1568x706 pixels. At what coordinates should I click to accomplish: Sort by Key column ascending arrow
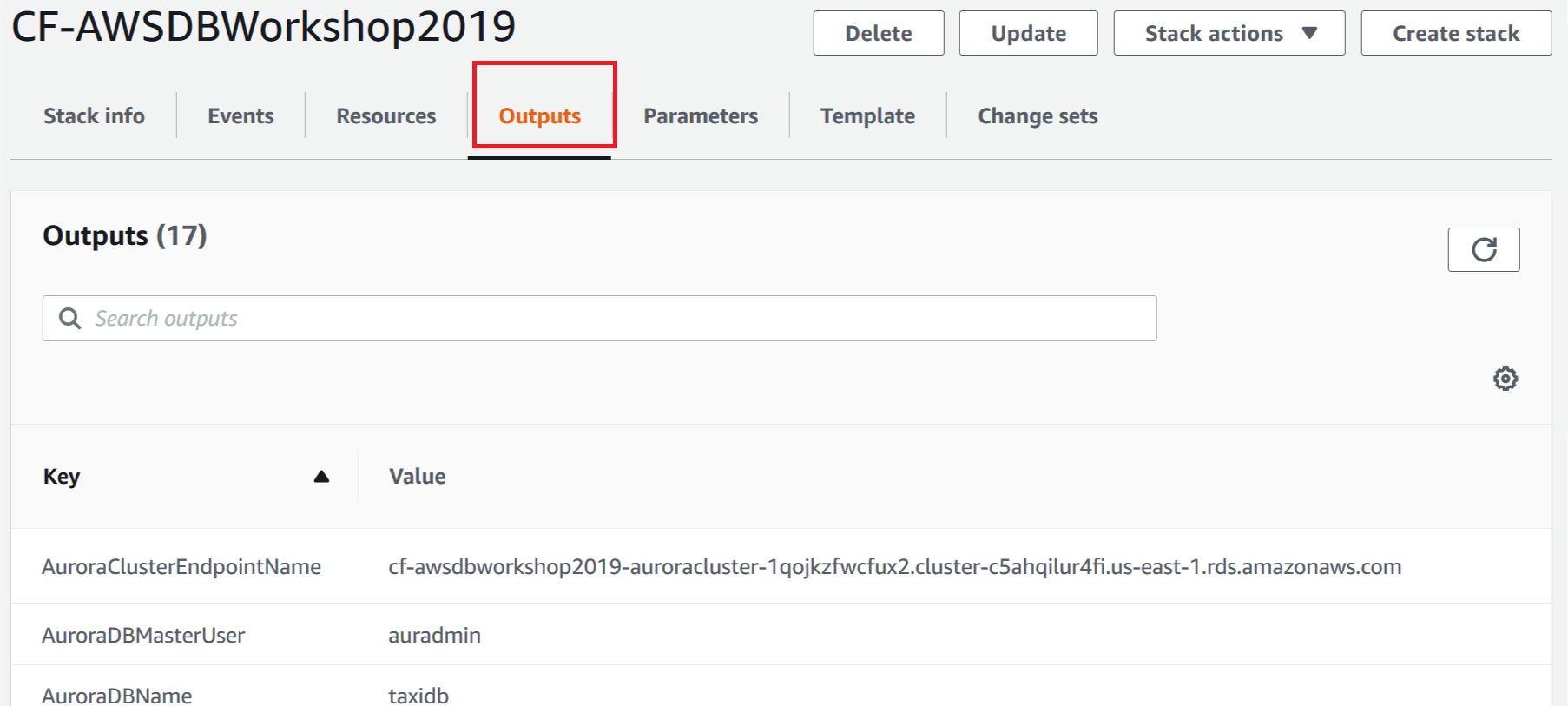pos(321,476)
